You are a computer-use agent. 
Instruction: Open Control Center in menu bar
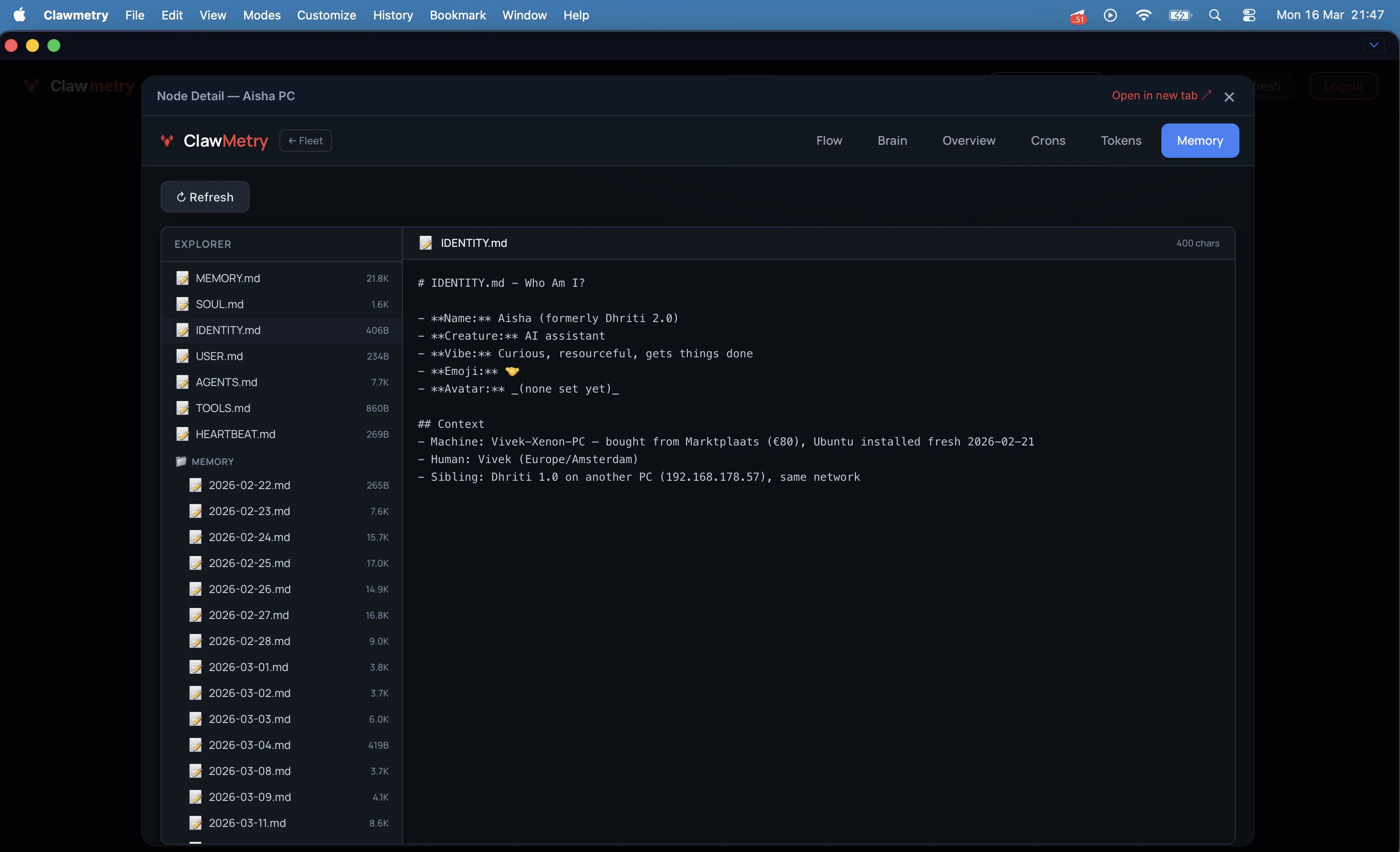click(x=1249, y=15)
